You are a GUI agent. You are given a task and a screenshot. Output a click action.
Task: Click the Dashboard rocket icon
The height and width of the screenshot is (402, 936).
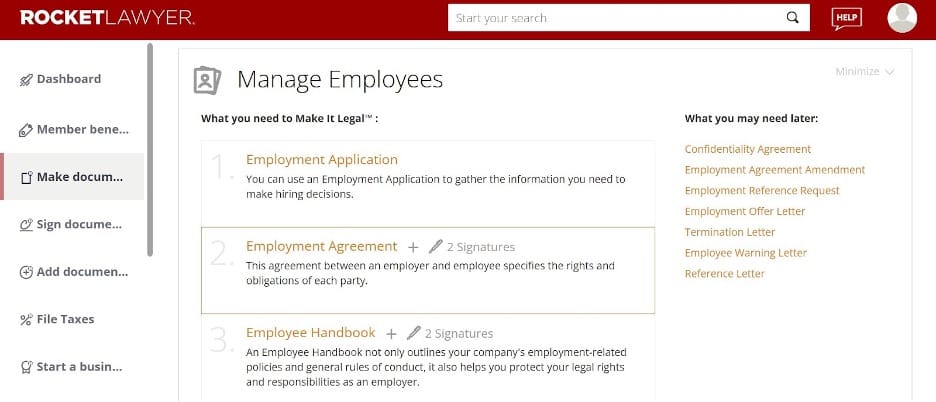[x=26, y=80]
